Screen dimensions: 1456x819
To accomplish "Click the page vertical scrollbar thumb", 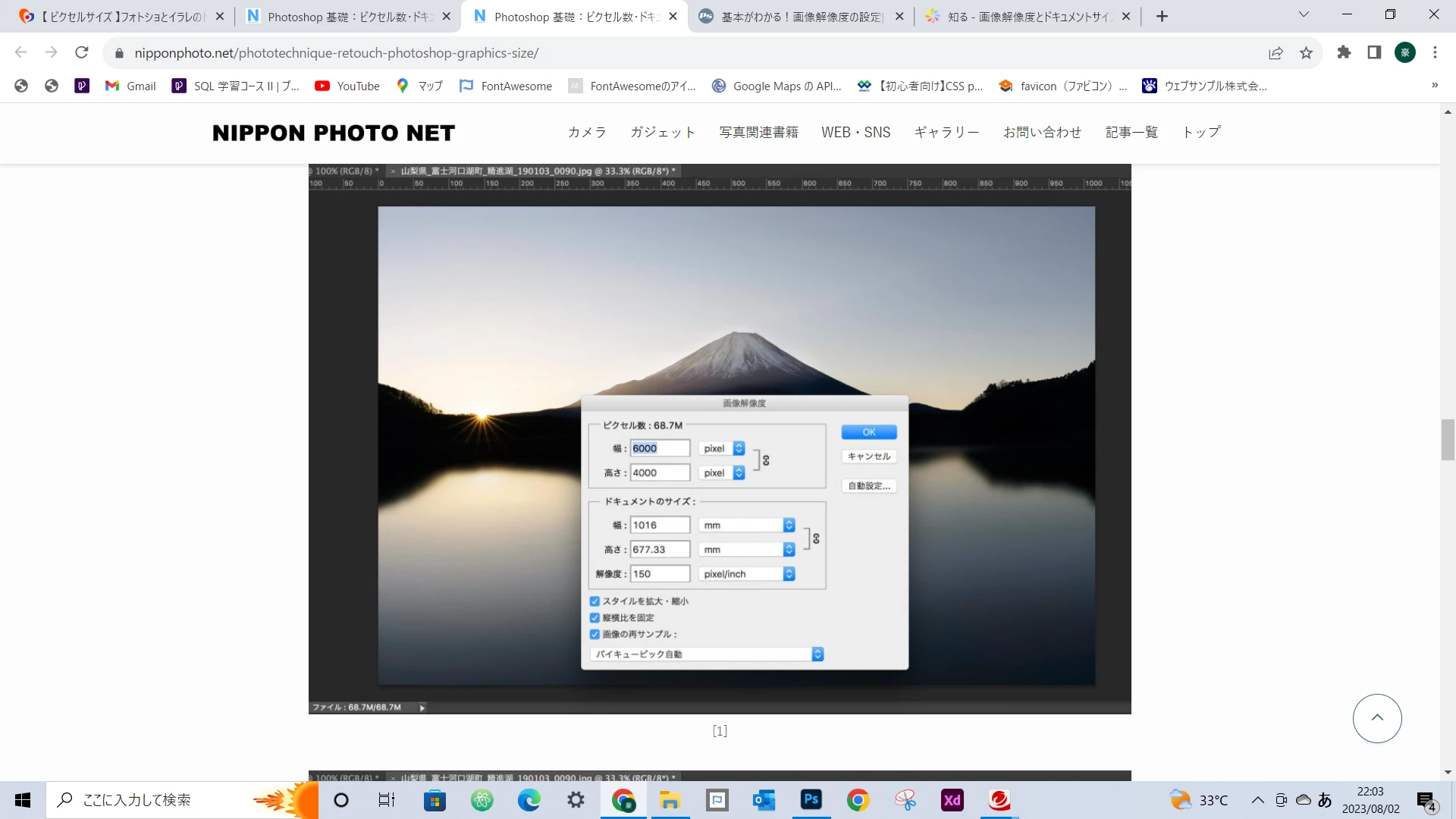I will (1448, 439).
